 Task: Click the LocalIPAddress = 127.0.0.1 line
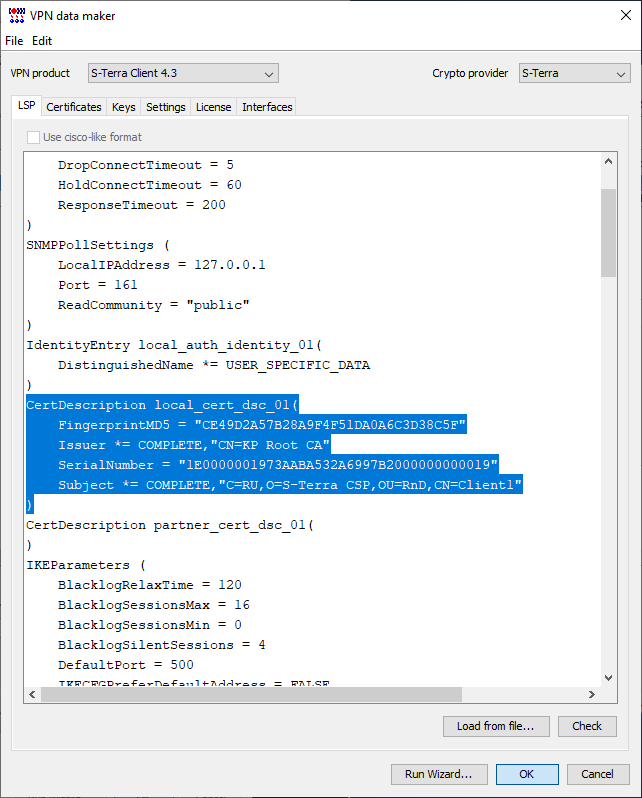(x=161, y=265)
